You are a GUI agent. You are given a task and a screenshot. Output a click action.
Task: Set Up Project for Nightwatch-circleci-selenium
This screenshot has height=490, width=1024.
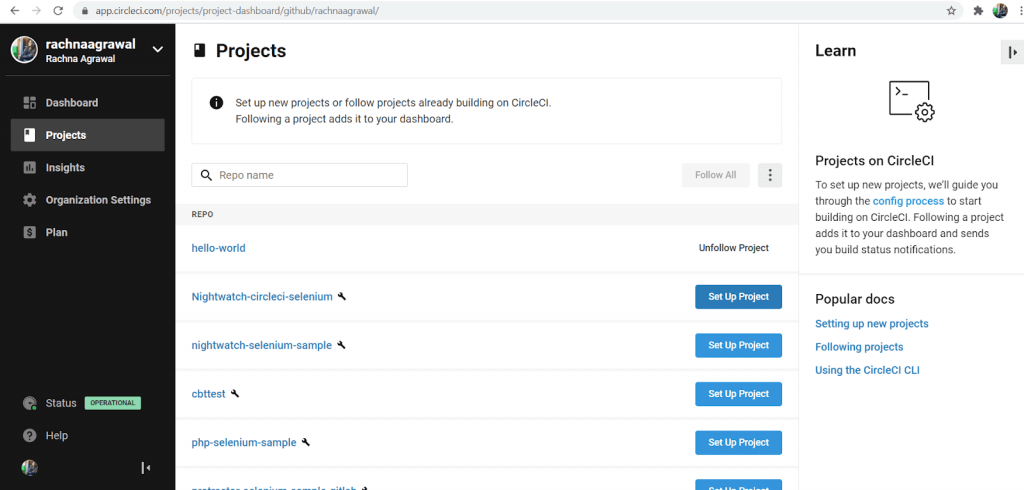pos(739,297)
